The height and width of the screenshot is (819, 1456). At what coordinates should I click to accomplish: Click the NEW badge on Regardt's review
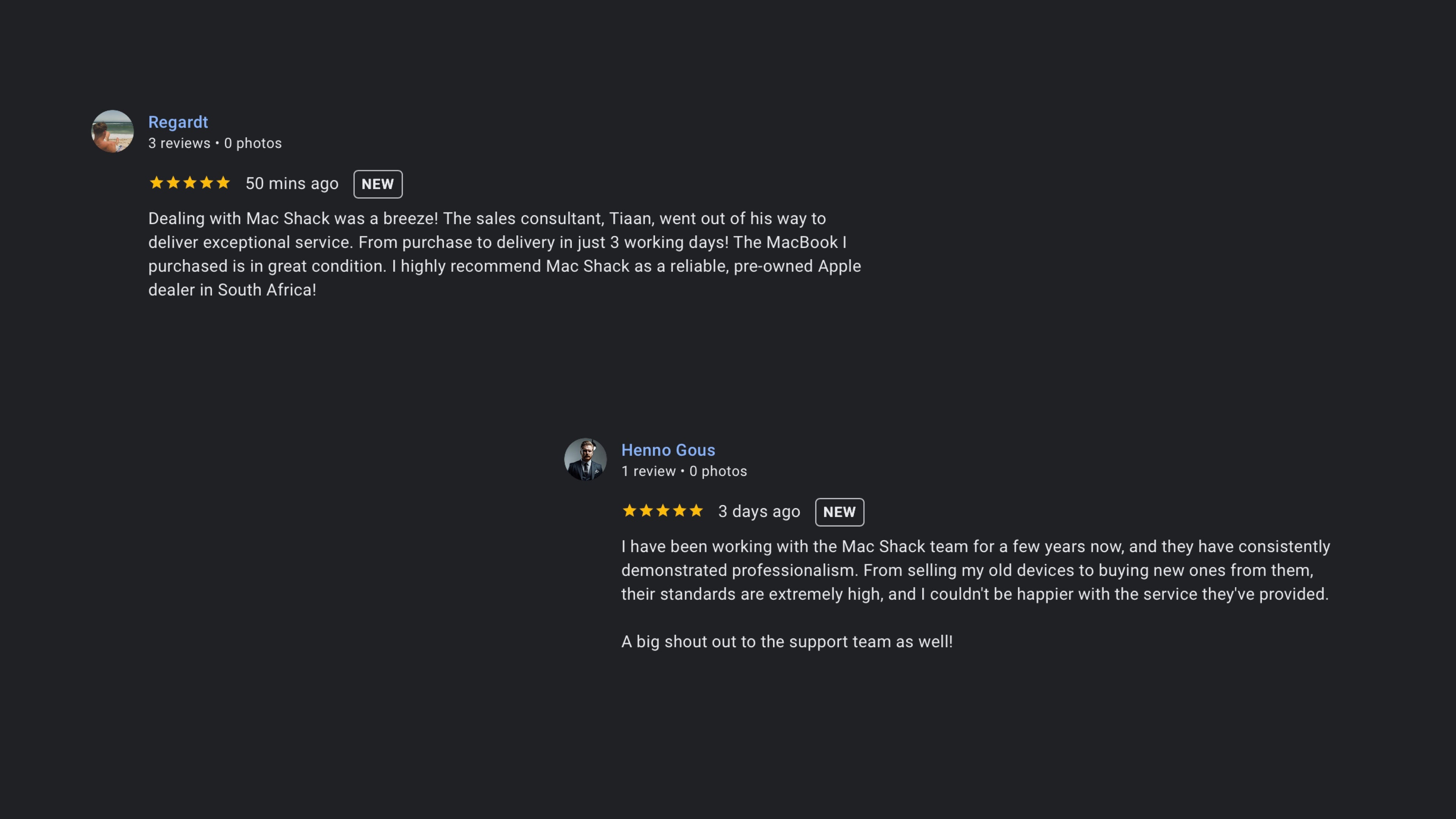point(378,184)
